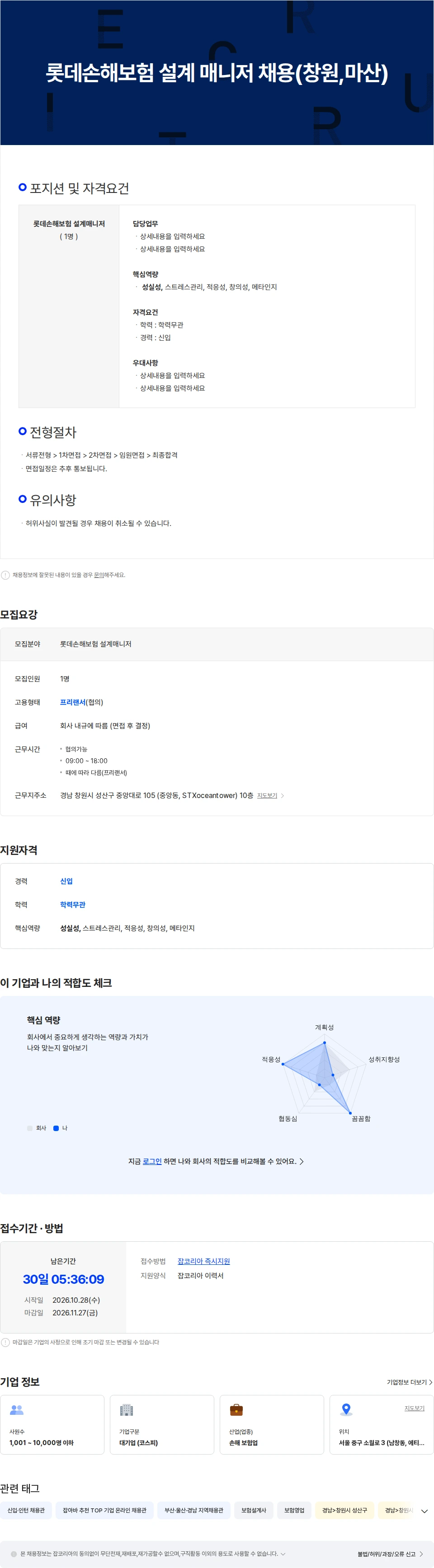Click 불법/허위/과장/오류 신고 report link
The height and width of the screenshot is (1568, 434).
[x=390, y=1554]
